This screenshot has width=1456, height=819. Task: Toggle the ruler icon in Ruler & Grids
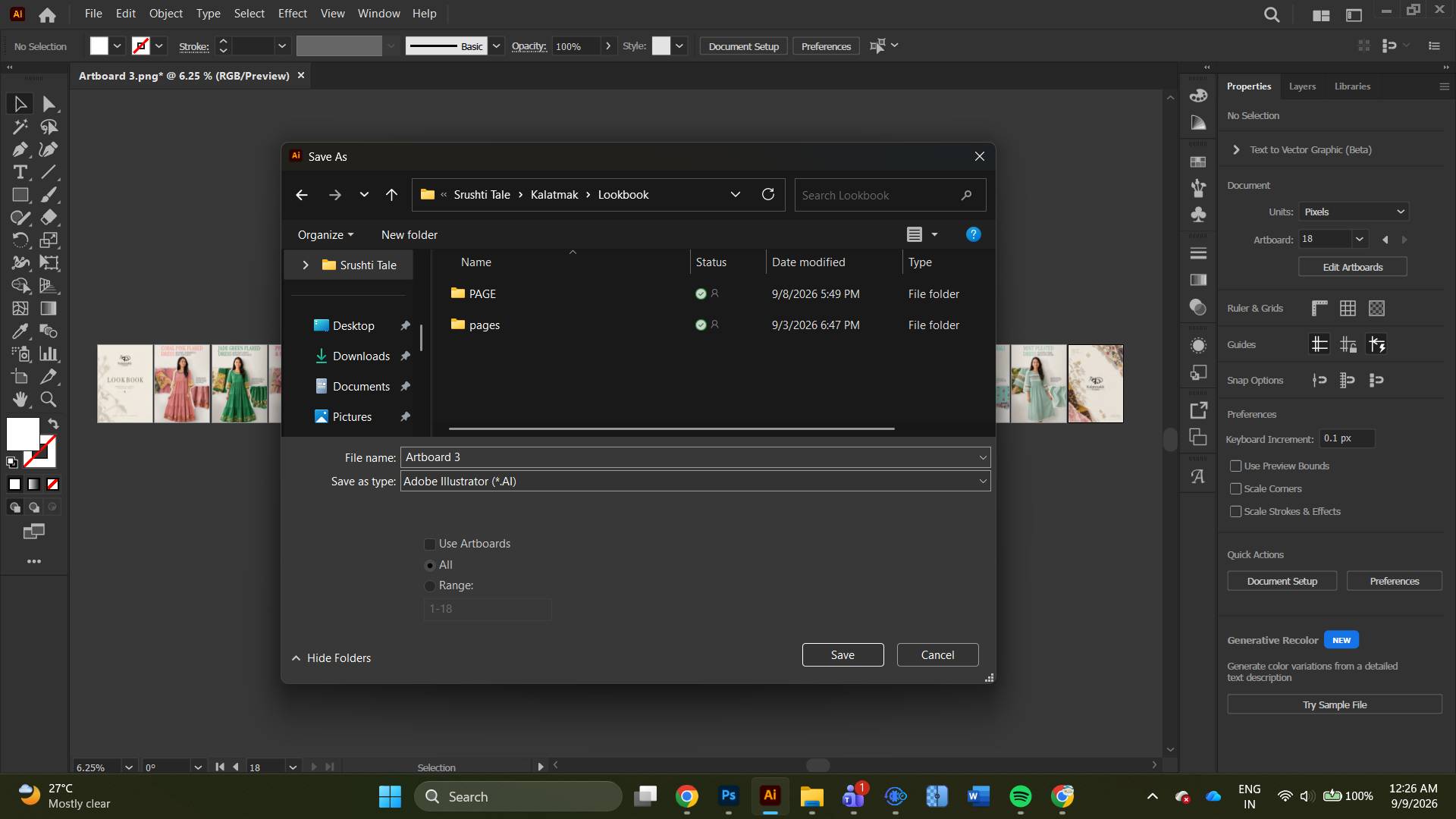tap(1319, 308)
